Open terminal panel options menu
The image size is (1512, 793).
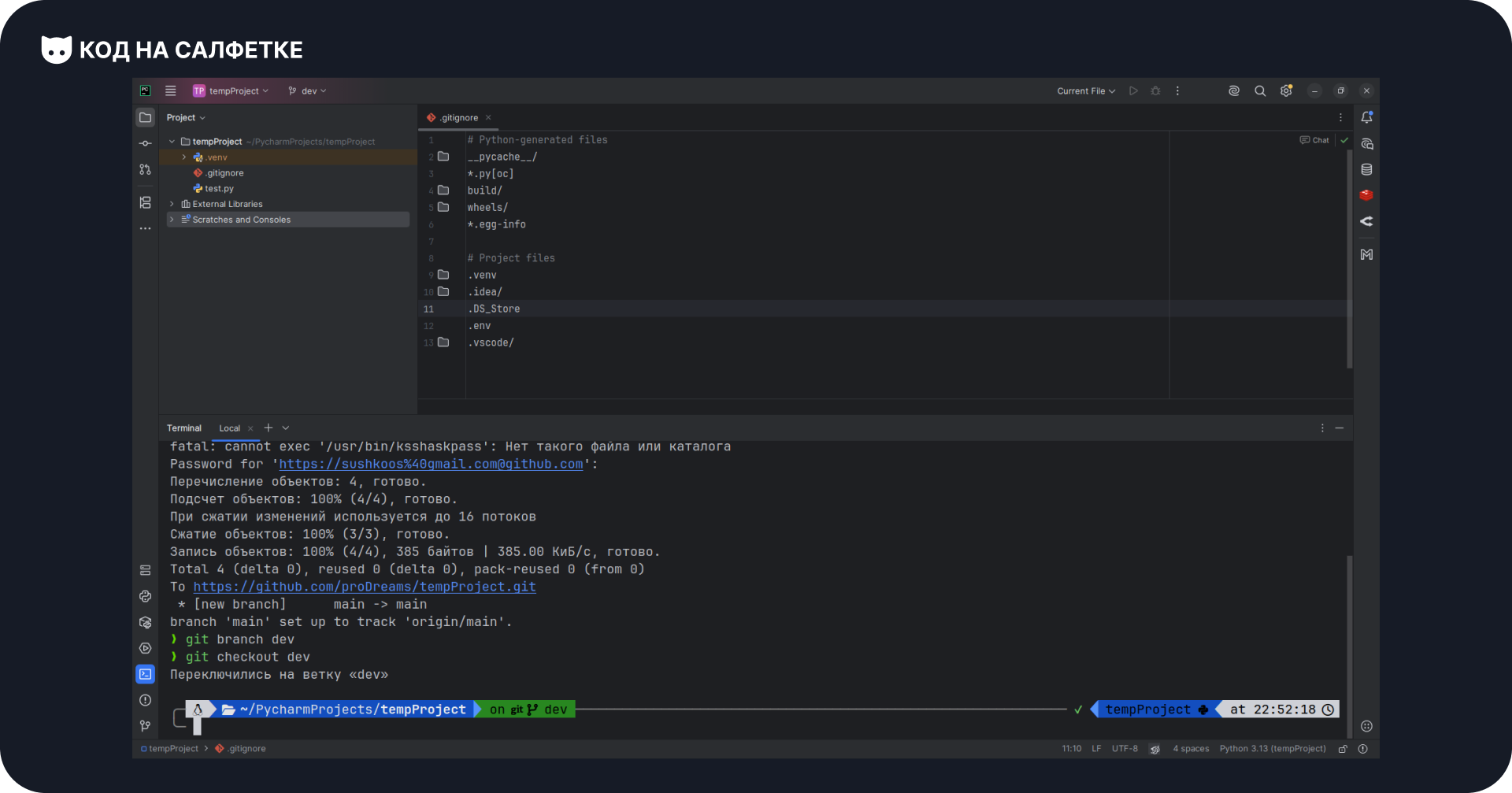coord(1322,428)
